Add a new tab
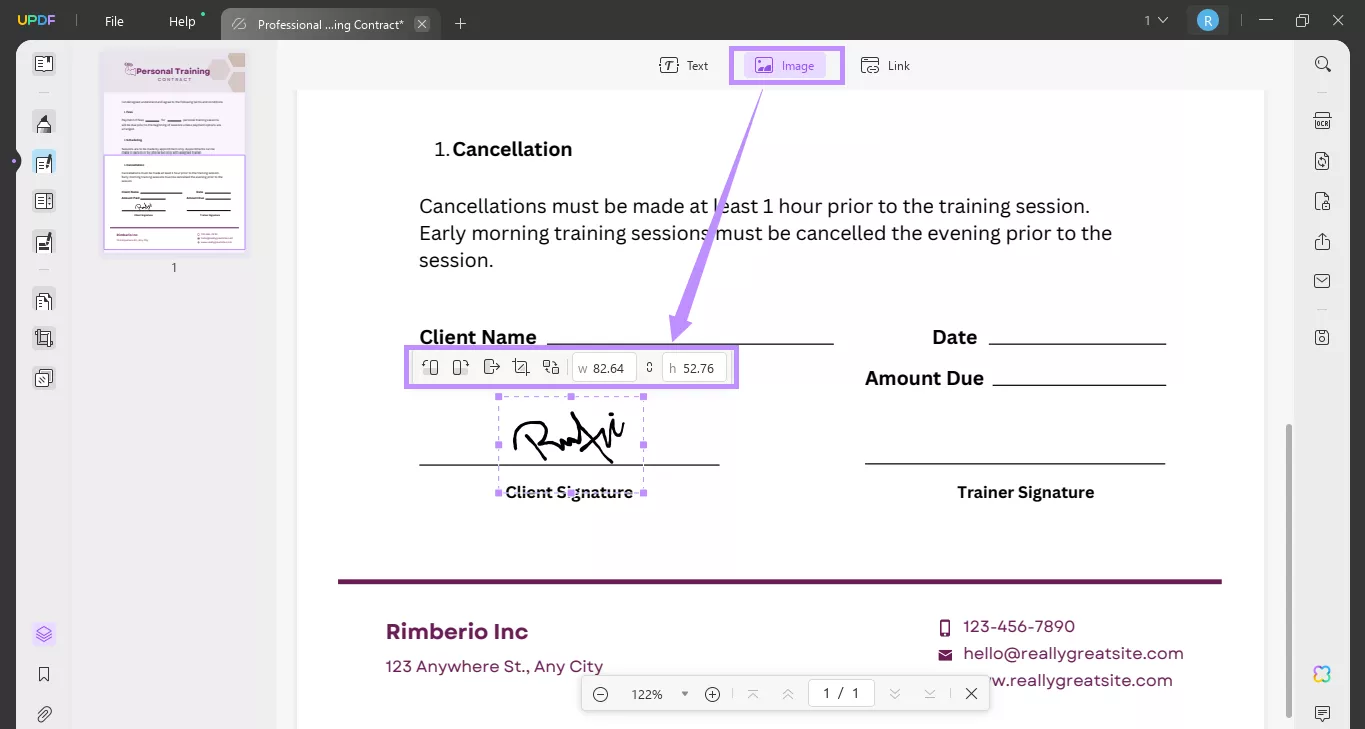 click(460, 23)
